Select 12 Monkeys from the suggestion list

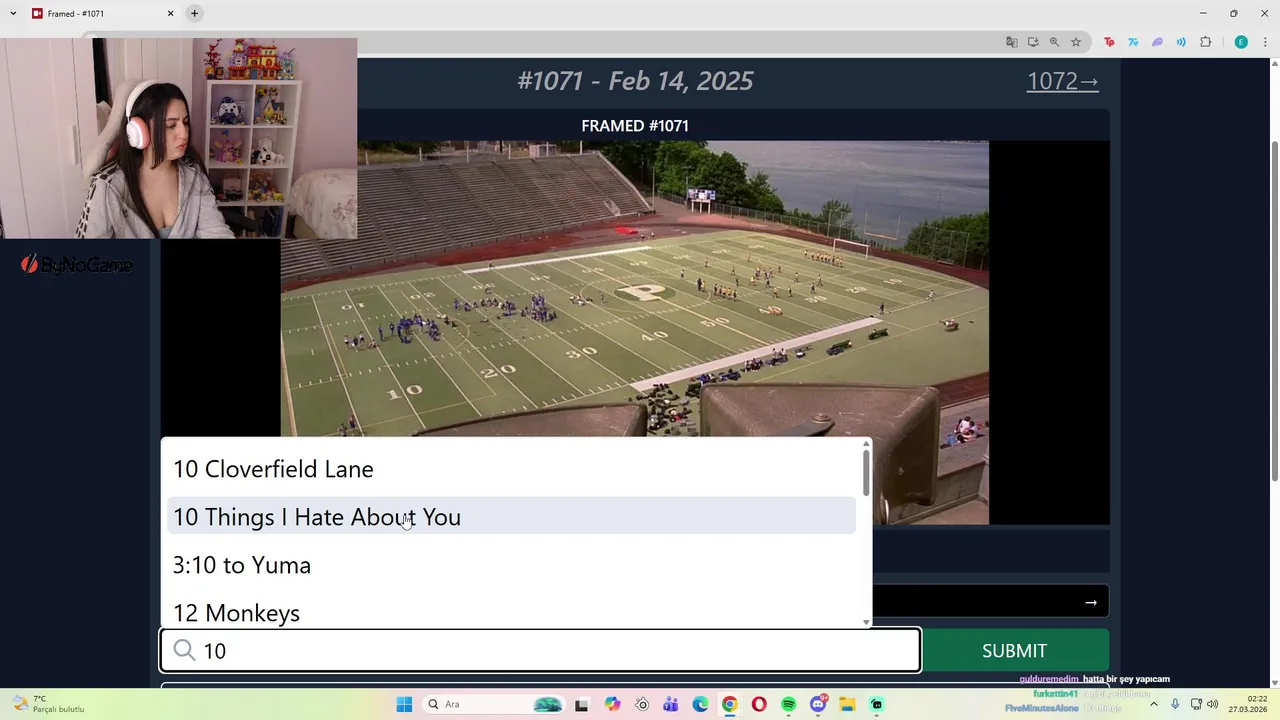pos(511,613)
